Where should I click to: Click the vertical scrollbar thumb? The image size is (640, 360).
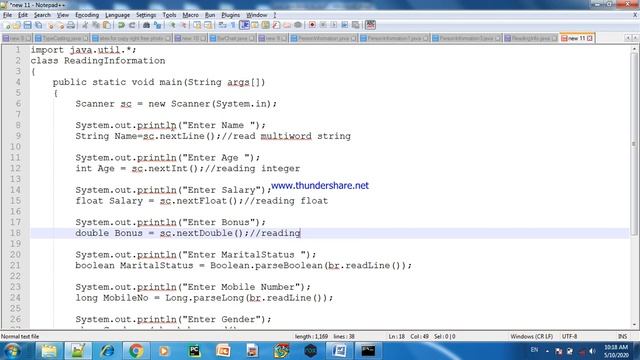pyautogui.click(x=634, y=144)
